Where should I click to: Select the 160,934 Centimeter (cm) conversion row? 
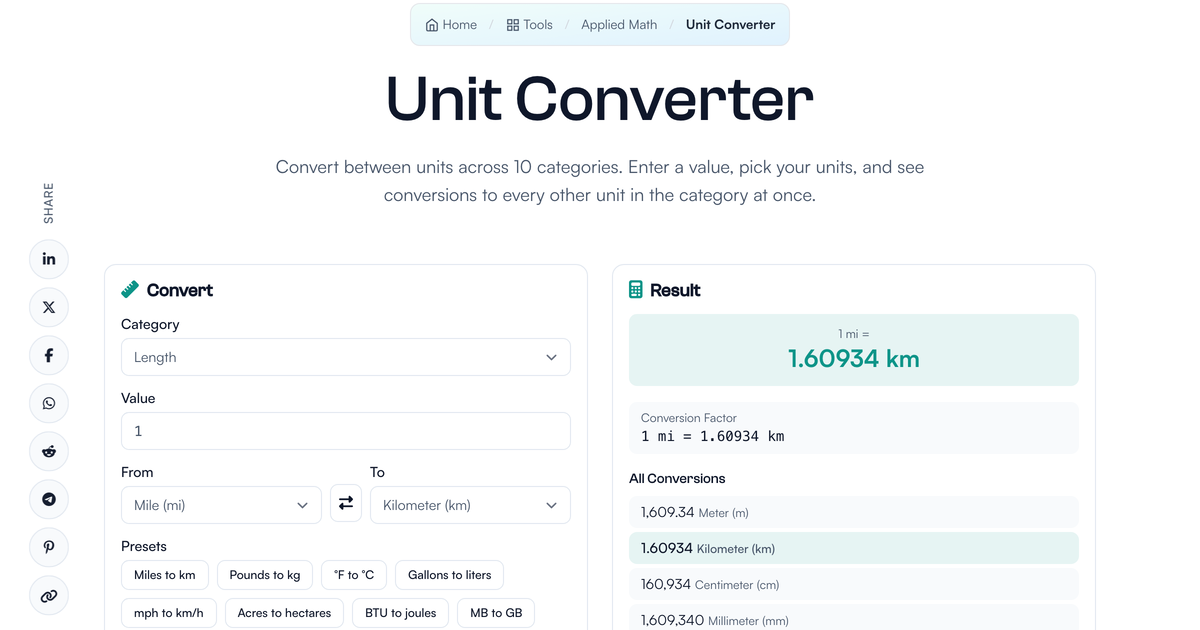854,584
